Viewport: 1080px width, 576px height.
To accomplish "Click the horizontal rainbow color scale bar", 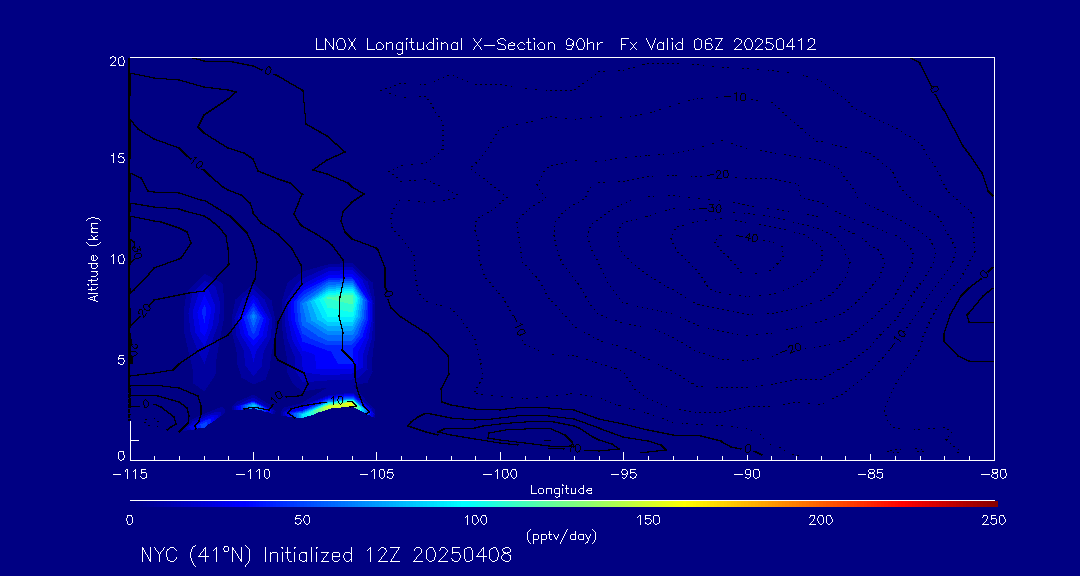I will [x=563, y=504].
